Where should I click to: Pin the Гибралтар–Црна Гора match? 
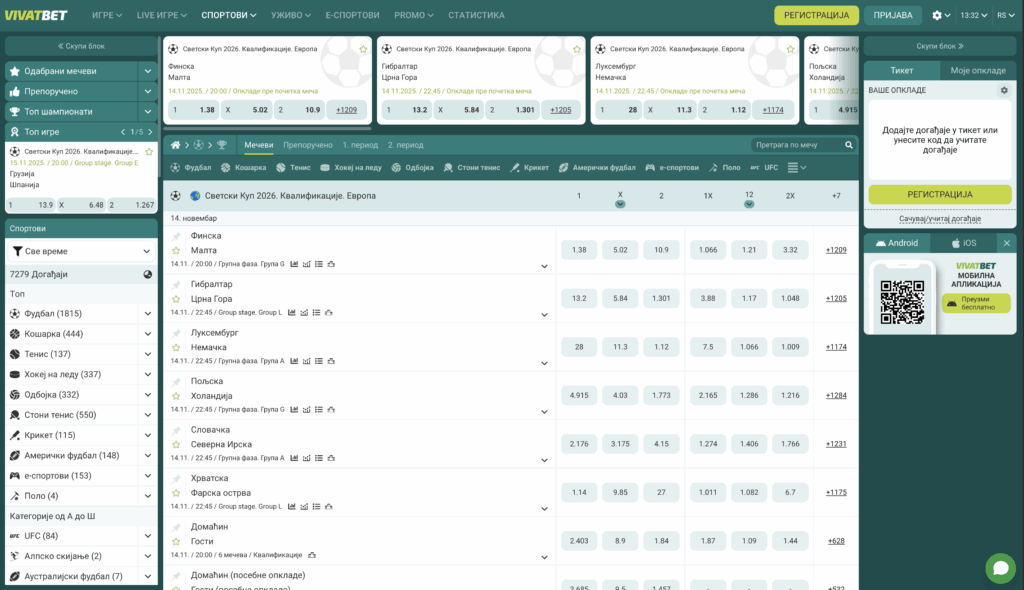coord(176,284)
